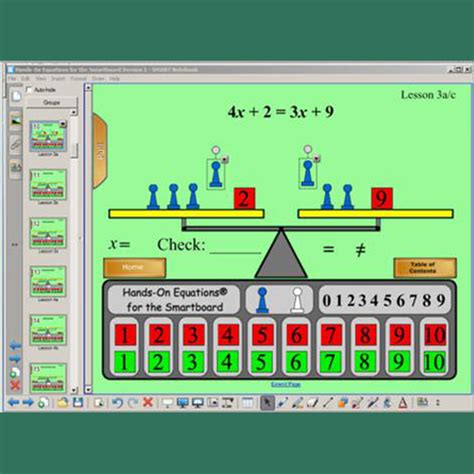Open the View menu

click(x=41, y=79)
